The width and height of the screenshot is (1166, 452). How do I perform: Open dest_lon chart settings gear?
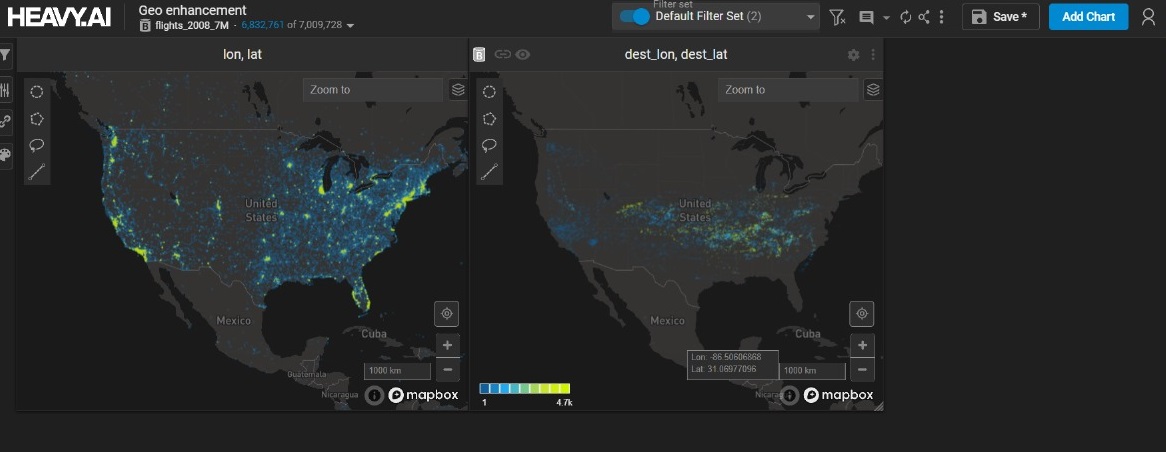tap(853, 55)
